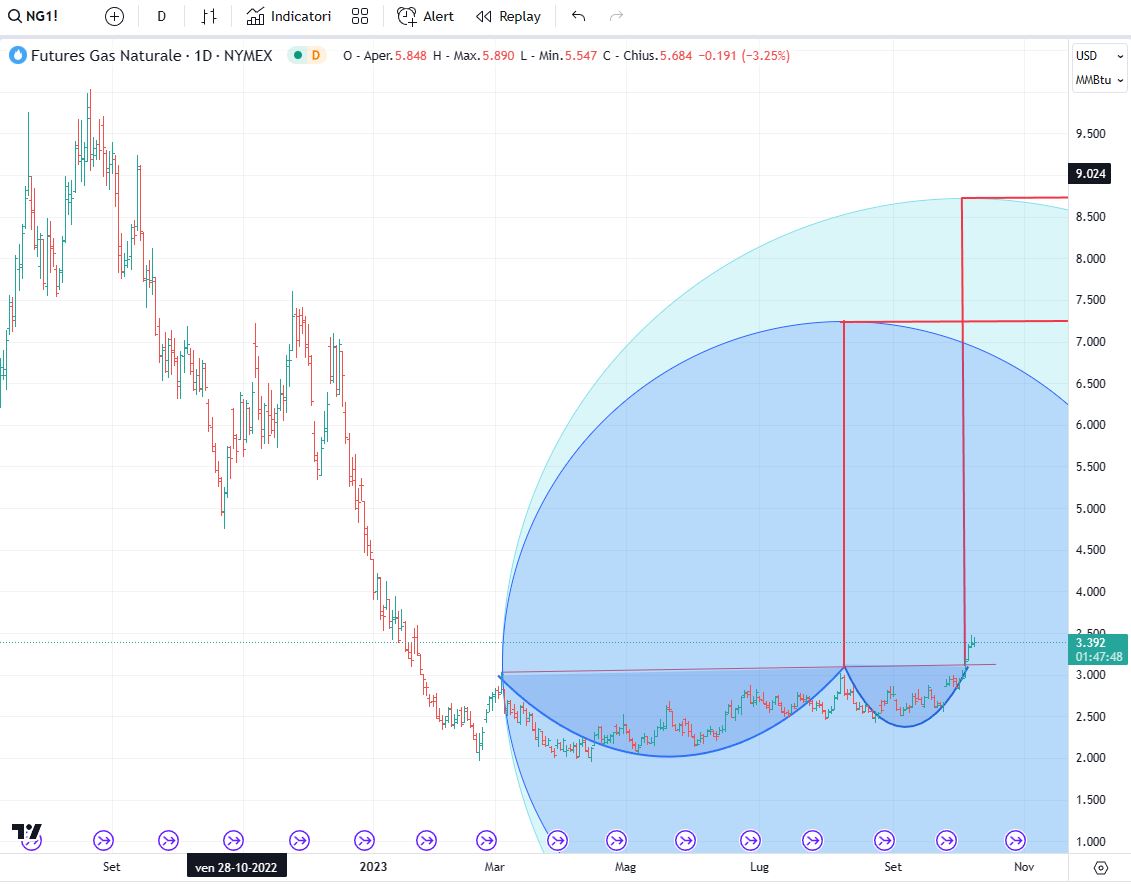Open the event marker above Nov label
1131x885 pixels.
(x=1016, y=840)
